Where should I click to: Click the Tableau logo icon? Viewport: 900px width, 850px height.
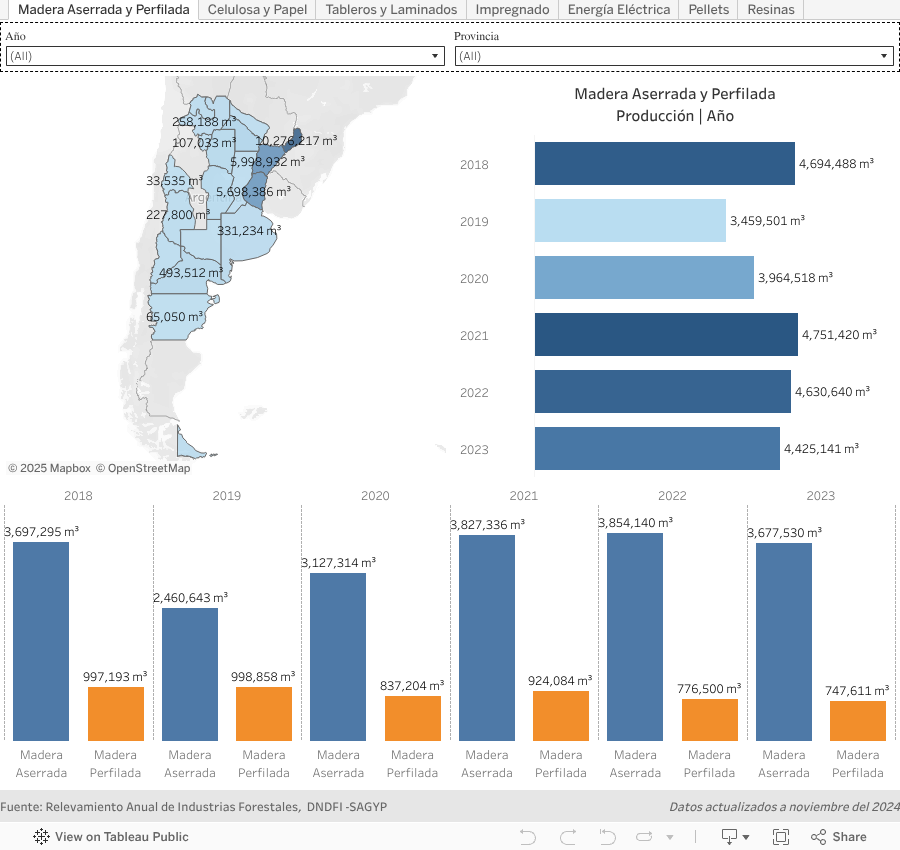42,837
